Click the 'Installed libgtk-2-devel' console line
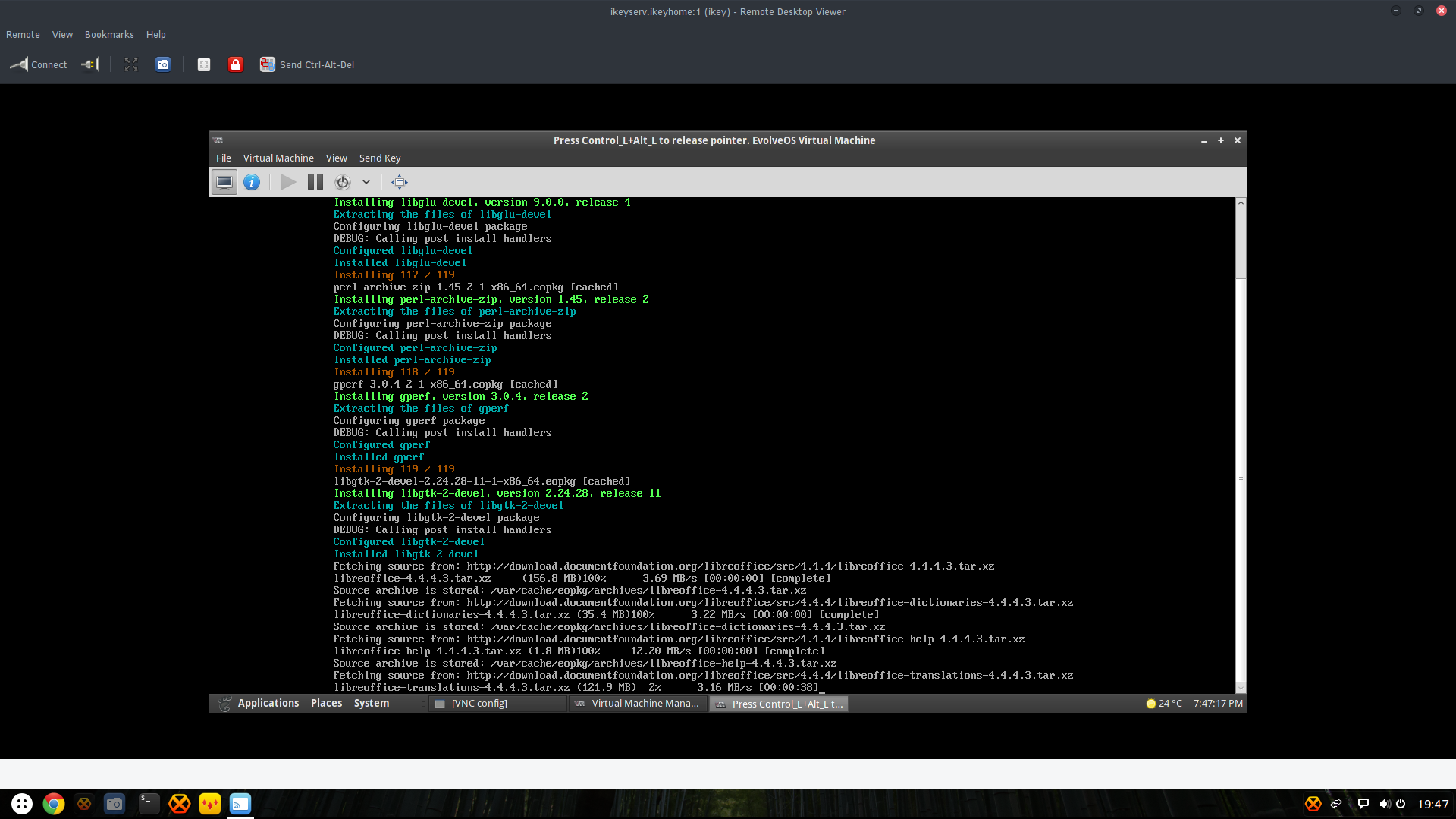The width and height of the screenshot is (1456, 819). [x=406, y=554]
